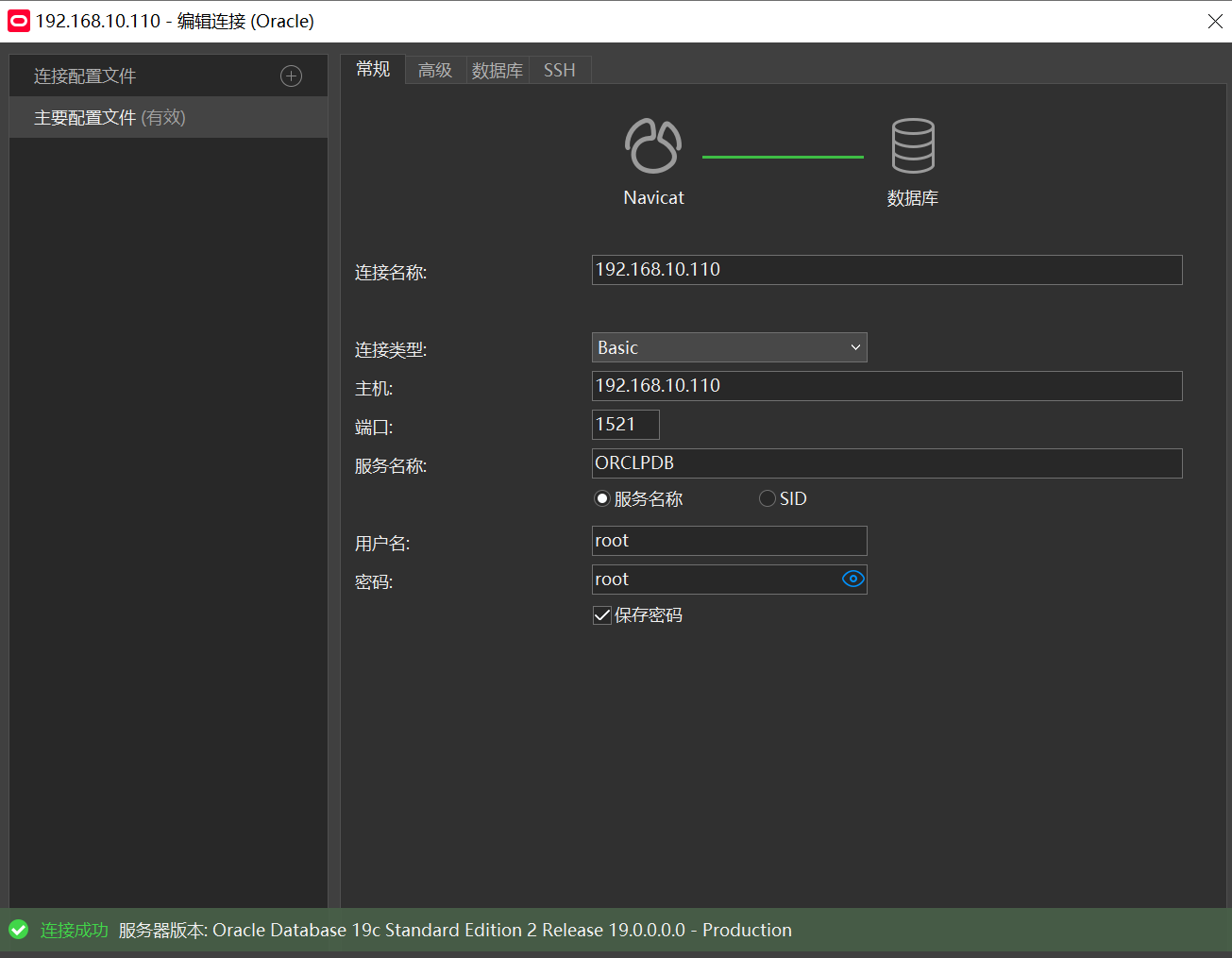Select the SID radio button
1232x958 pixels.
768,498
